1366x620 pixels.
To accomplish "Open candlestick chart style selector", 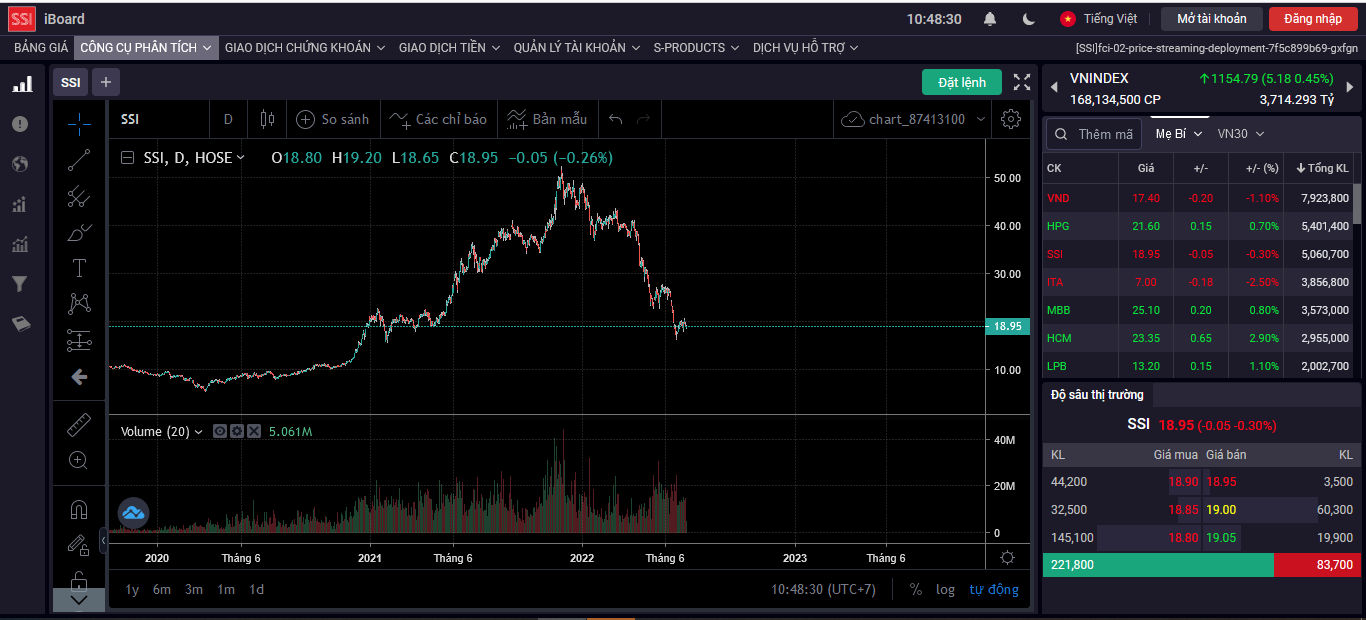I will tap(267, 119).
